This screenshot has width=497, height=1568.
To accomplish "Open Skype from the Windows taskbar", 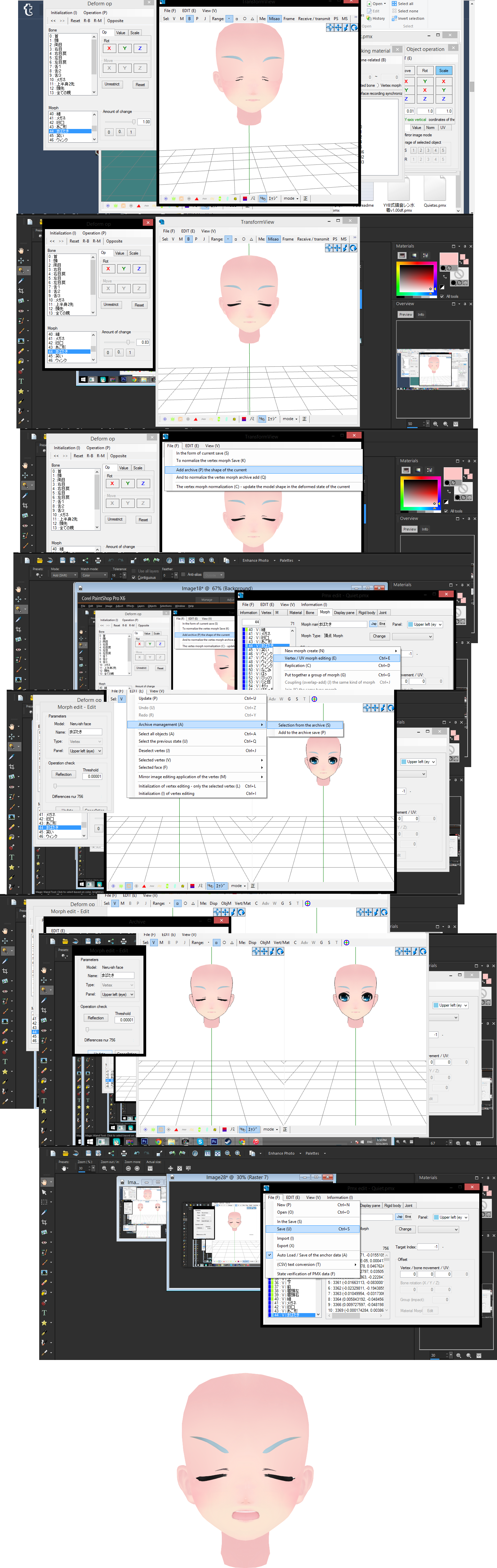I will (x=200, y=1141).
